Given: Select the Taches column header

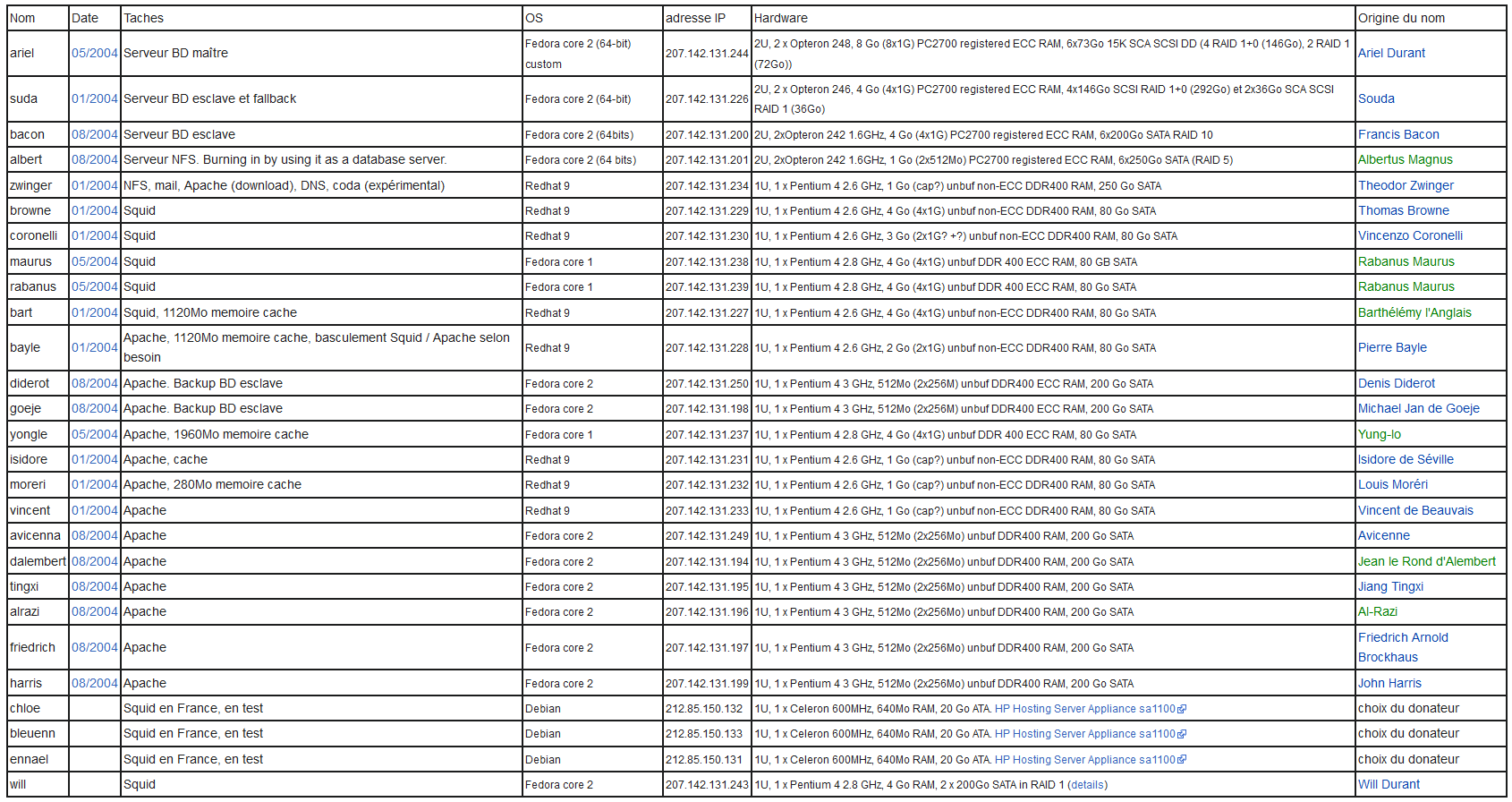Looking at the screenshot, I should [321, 18].
